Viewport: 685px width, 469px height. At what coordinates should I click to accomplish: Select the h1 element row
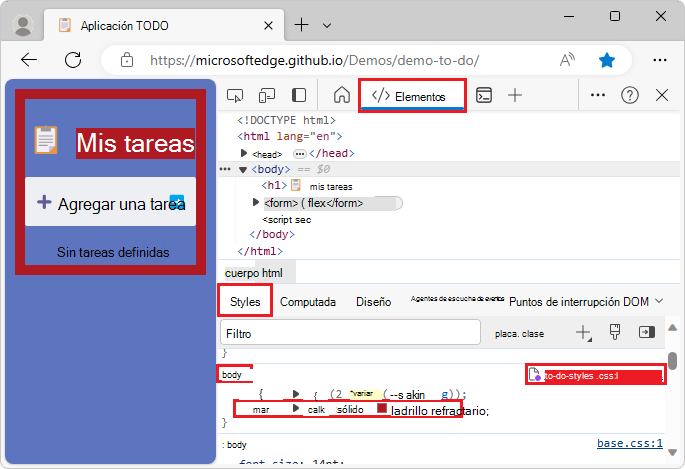tap(307, 186)
